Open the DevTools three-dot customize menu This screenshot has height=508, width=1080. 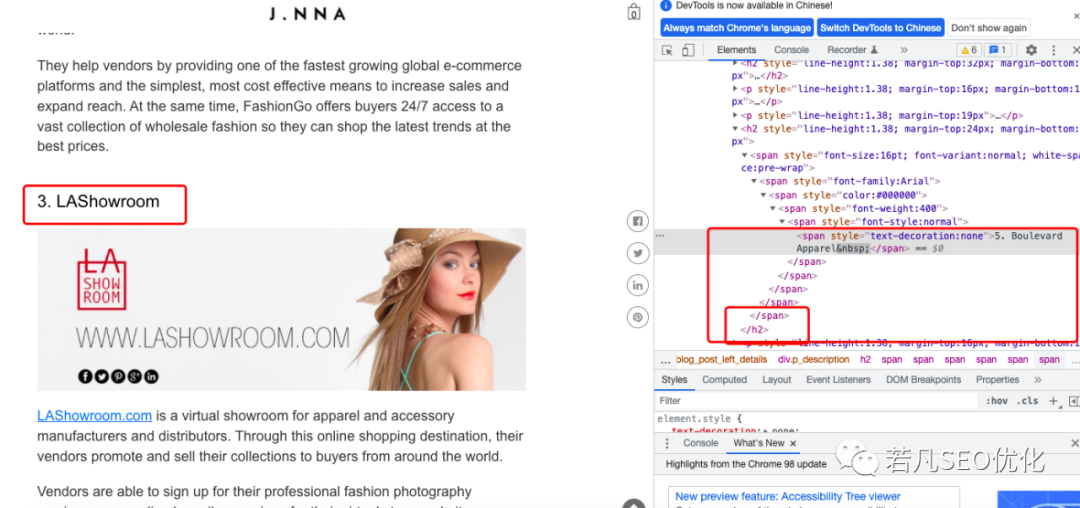[x=1053, y=50]
